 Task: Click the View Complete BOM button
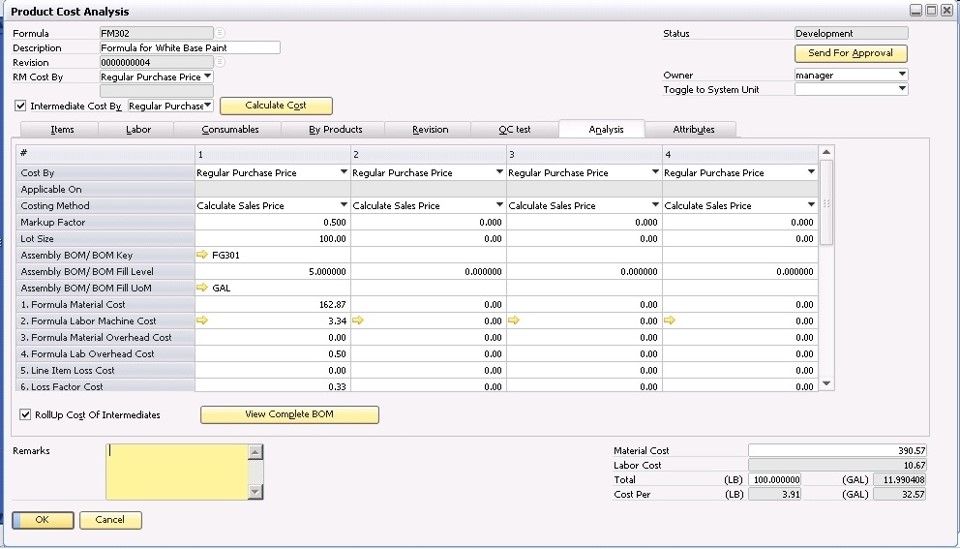pyautogui.click(x=289, y=414)
